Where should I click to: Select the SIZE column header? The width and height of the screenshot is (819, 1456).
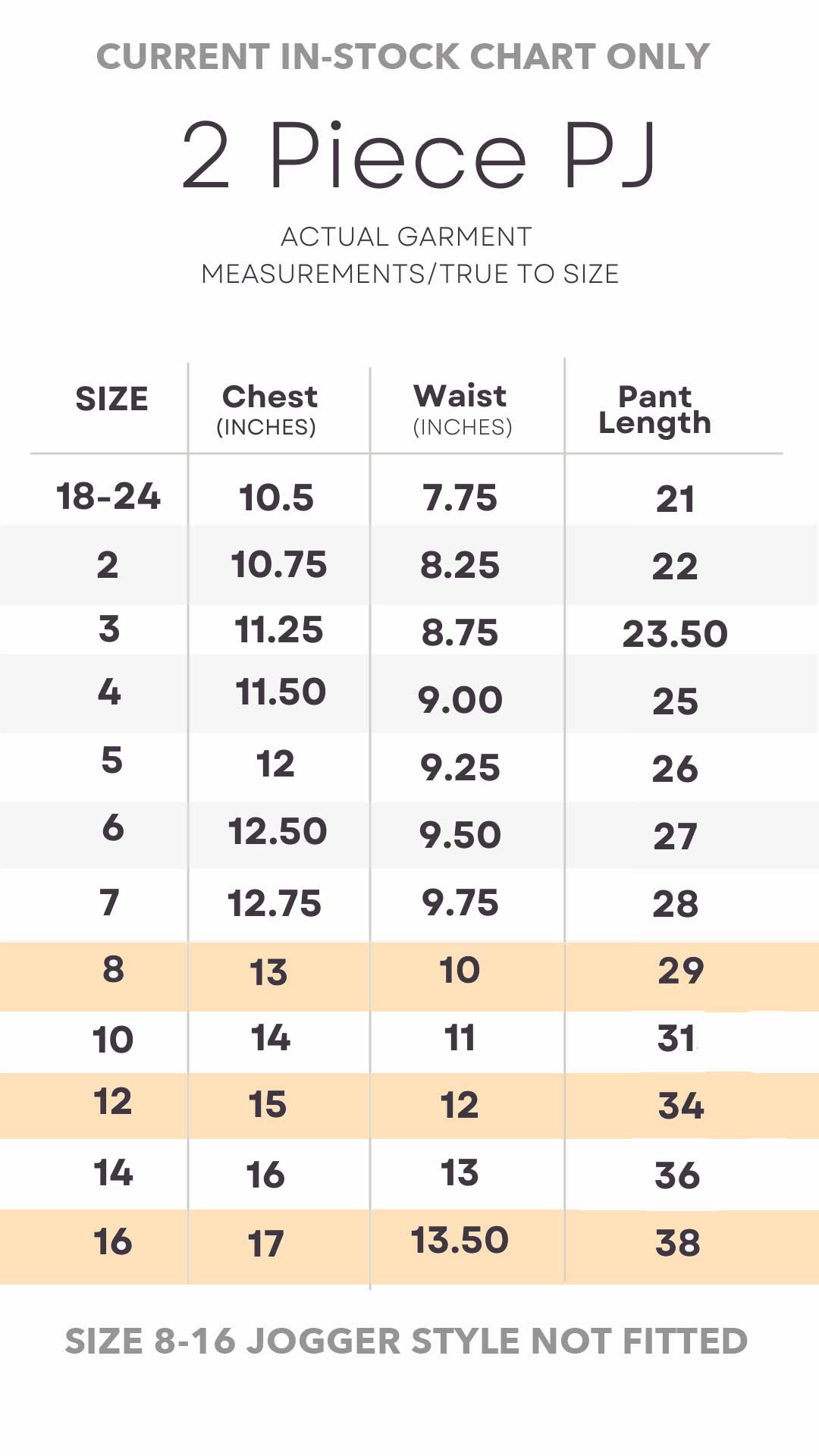point(111,399)
